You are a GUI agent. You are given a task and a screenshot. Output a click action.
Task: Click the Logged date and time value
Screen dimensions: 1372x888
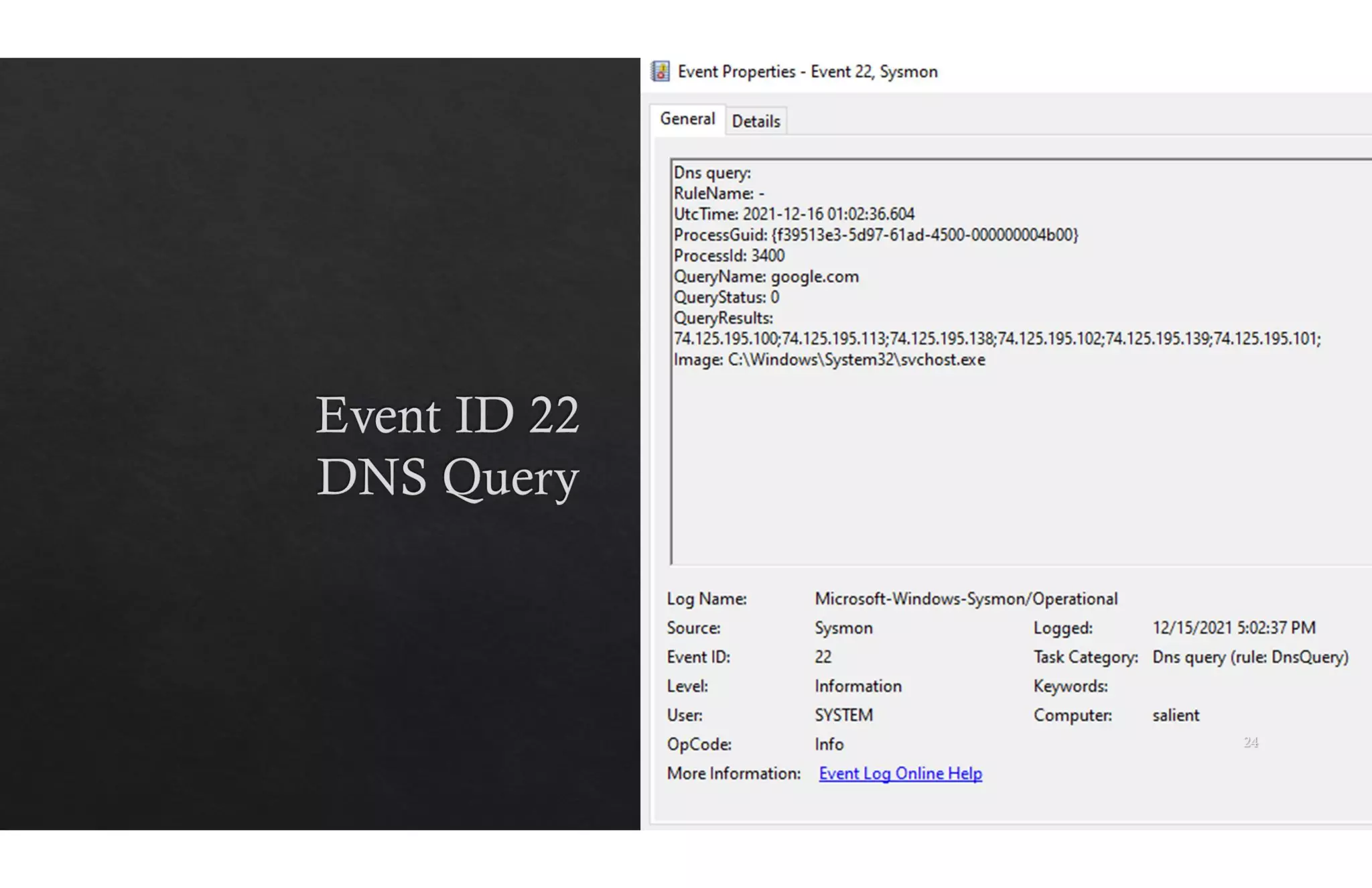pos(1233,628)
